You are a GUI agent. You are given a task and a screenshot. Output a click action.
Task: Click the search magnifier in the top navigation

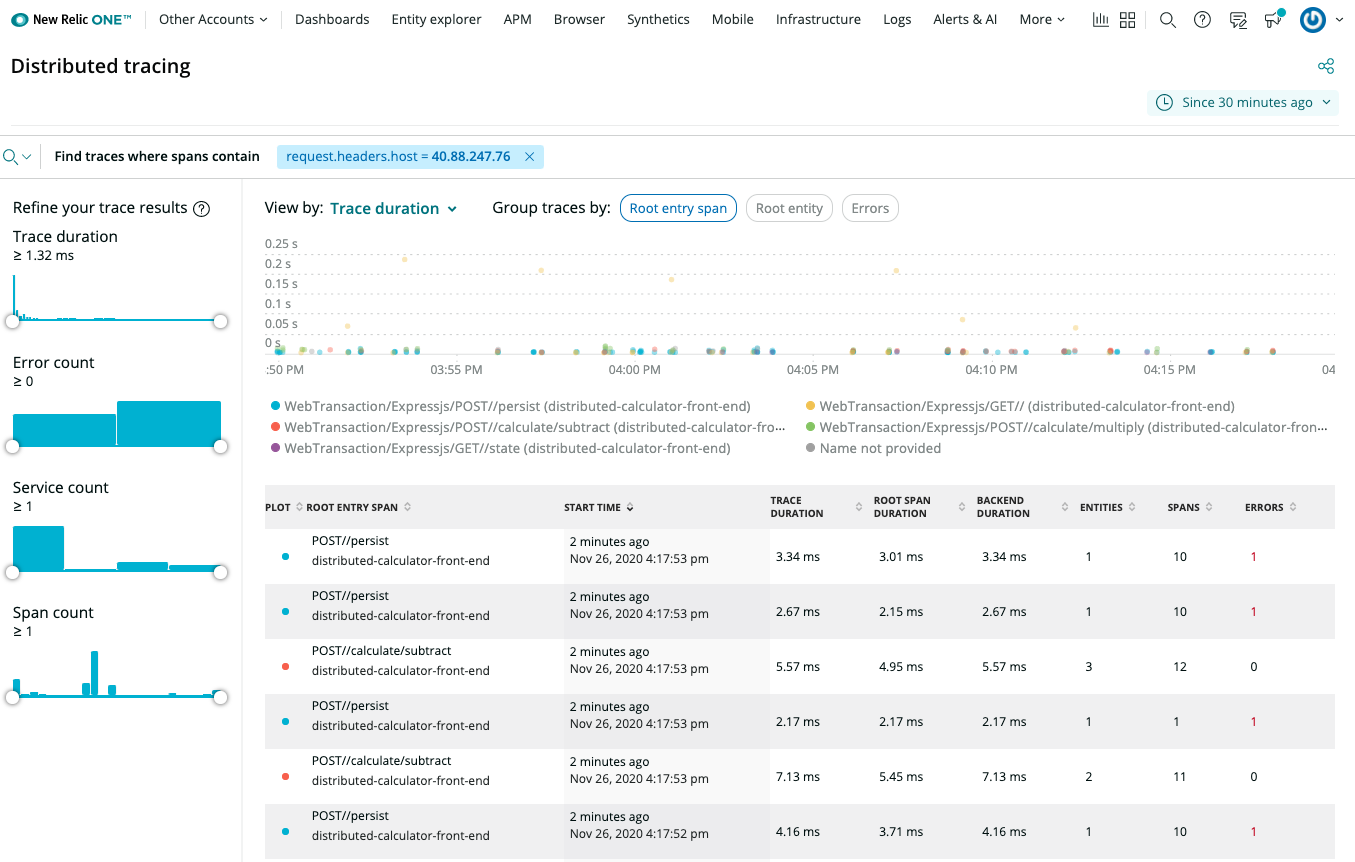tap(1167, 19)
